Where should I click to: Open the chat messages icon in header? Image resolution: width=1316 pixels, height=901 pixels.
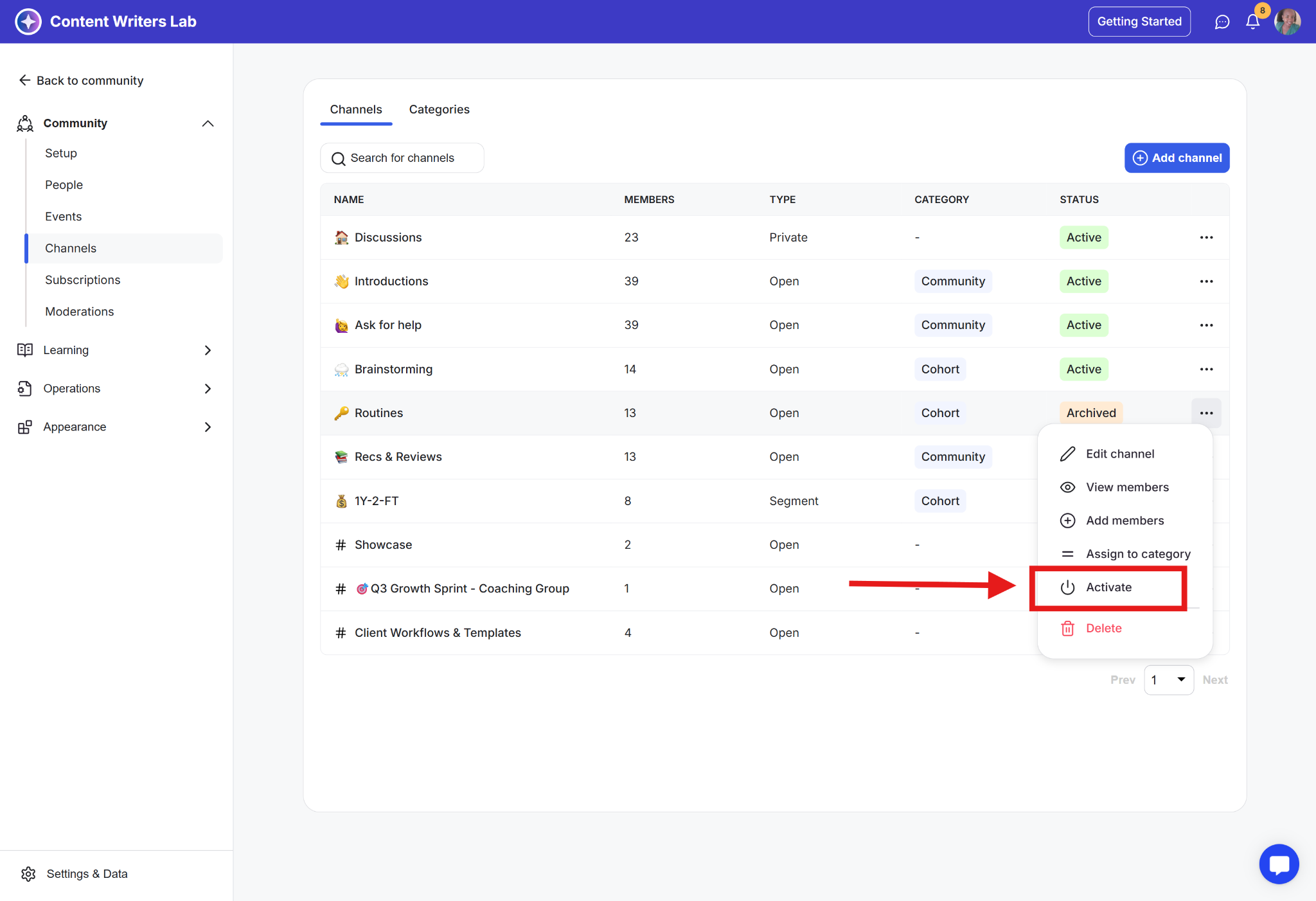click(1222, 22)
